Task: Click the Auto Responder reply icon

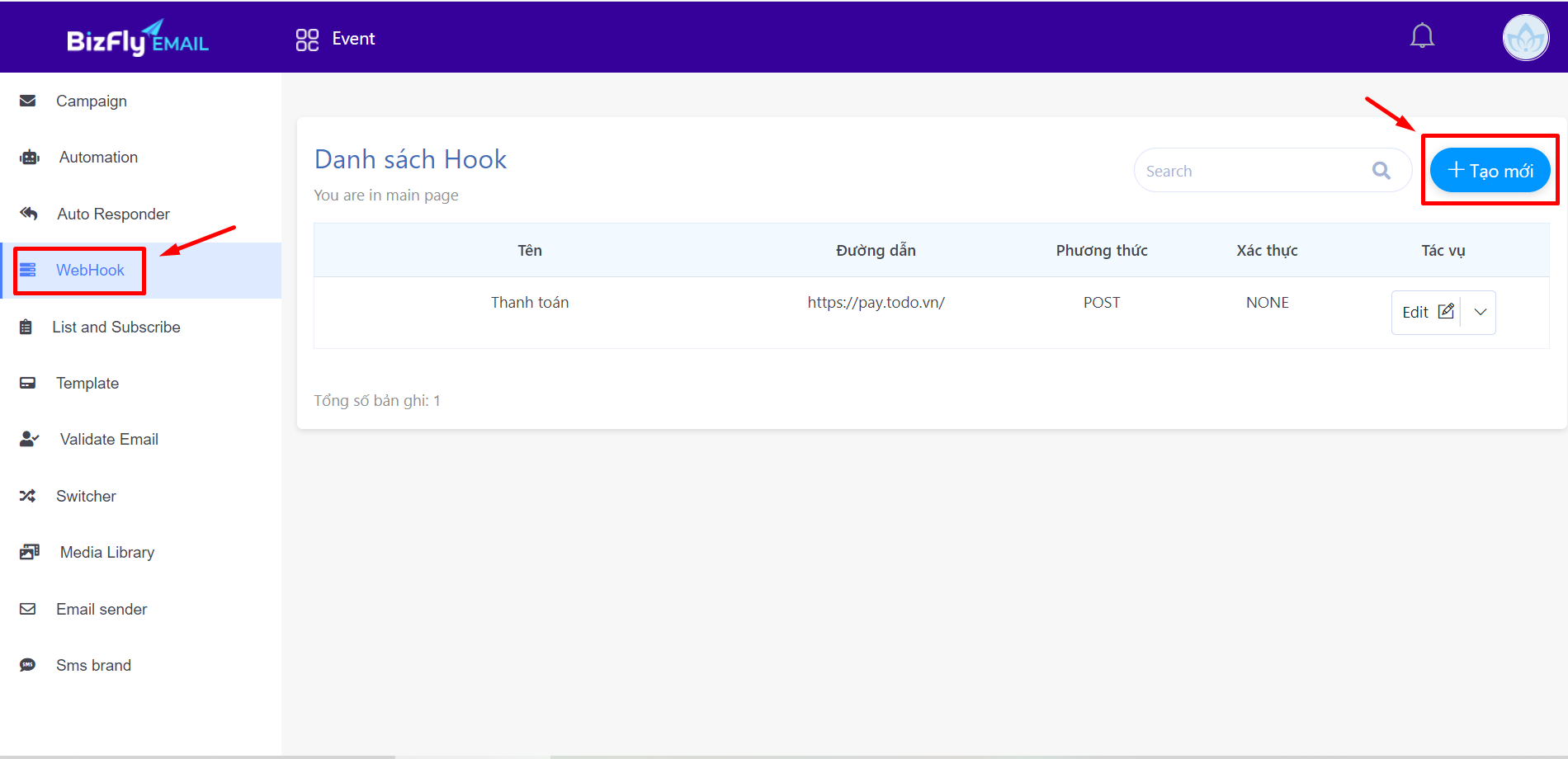Action: coord(29,214)
